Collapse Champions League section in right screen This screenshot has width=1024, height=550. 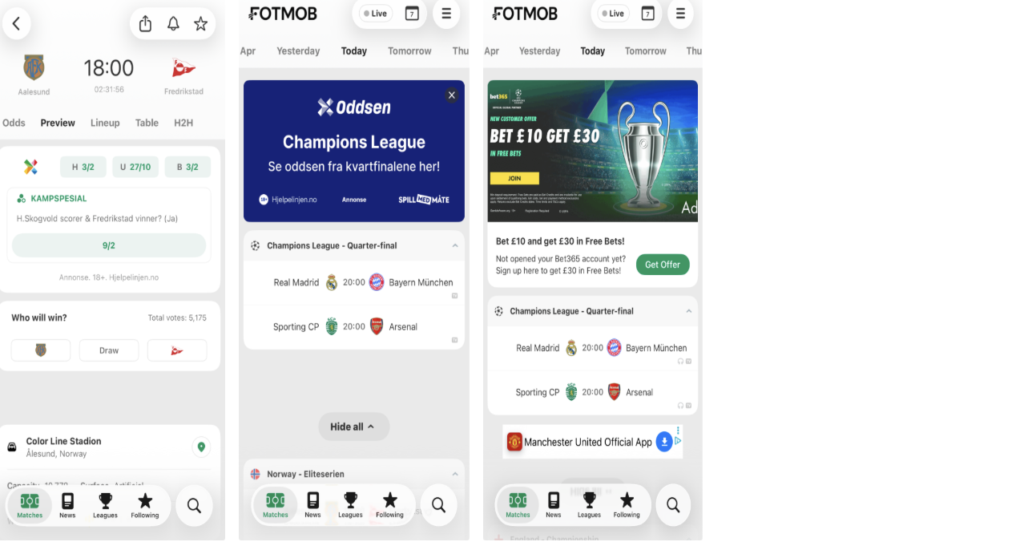click(688, 312)
